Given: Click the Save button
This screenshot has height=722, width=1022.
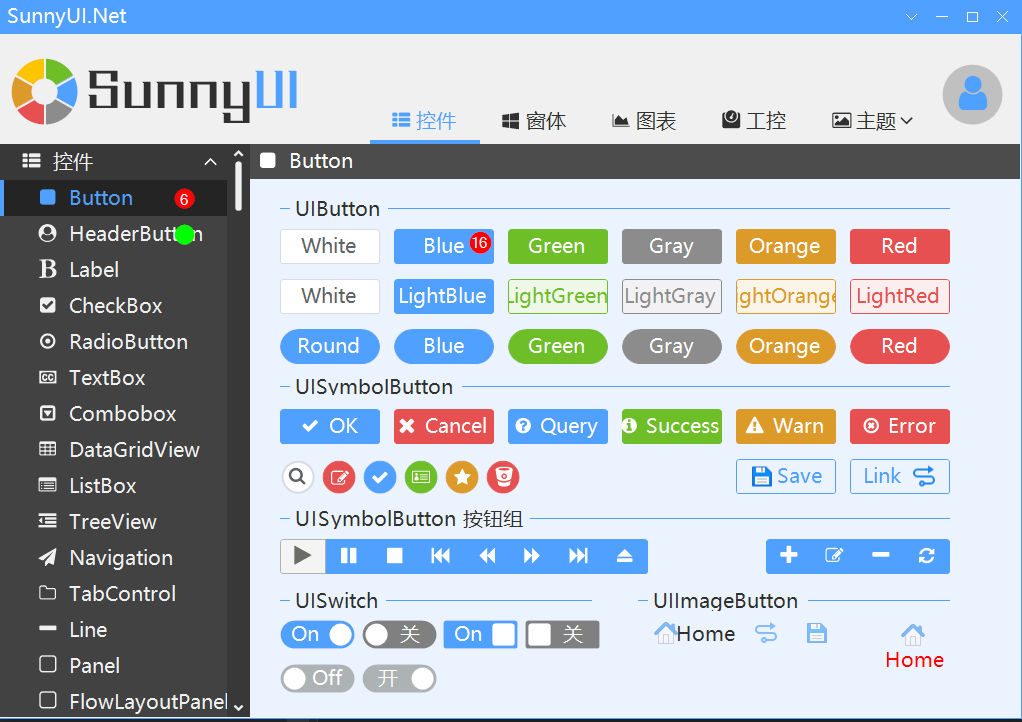Looking at the screenshot, I should [786, 476].
